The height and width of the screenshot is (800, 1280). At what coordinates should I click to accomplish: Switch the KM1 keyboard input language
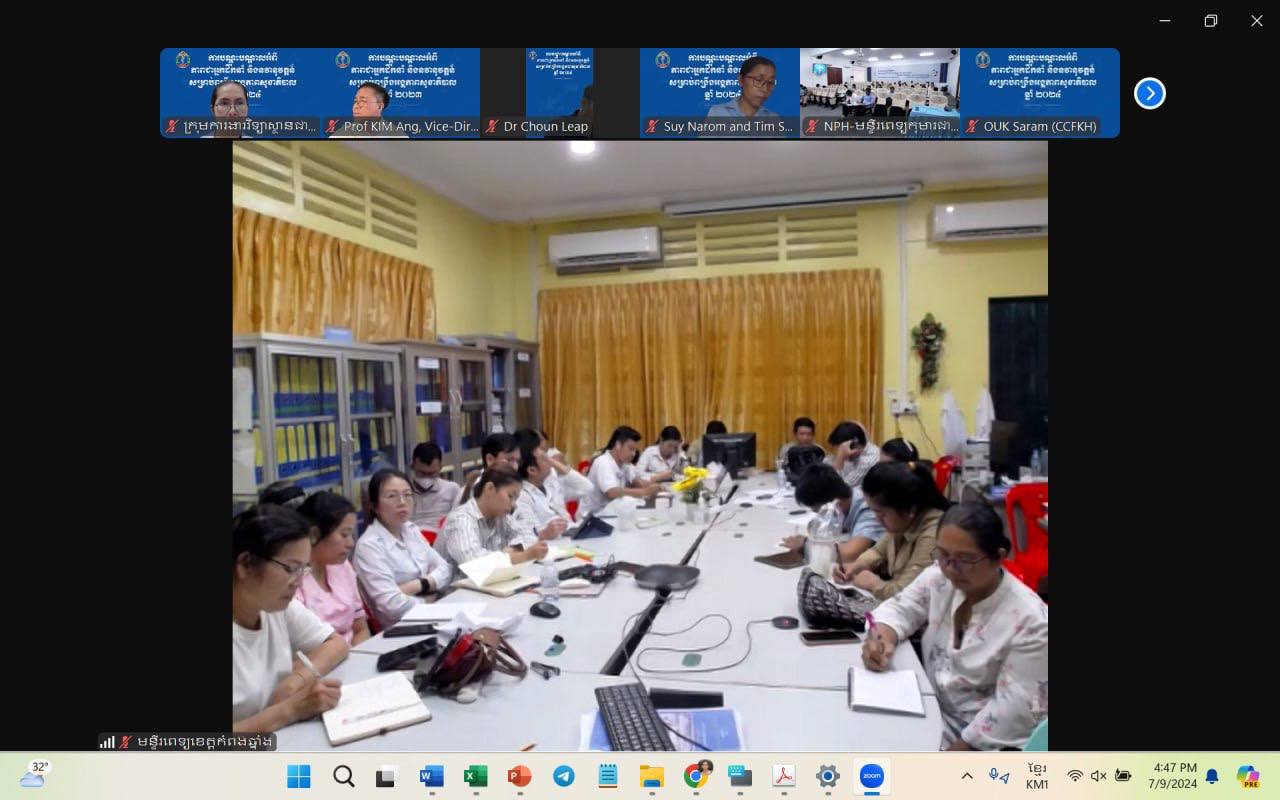point(1037,776)
